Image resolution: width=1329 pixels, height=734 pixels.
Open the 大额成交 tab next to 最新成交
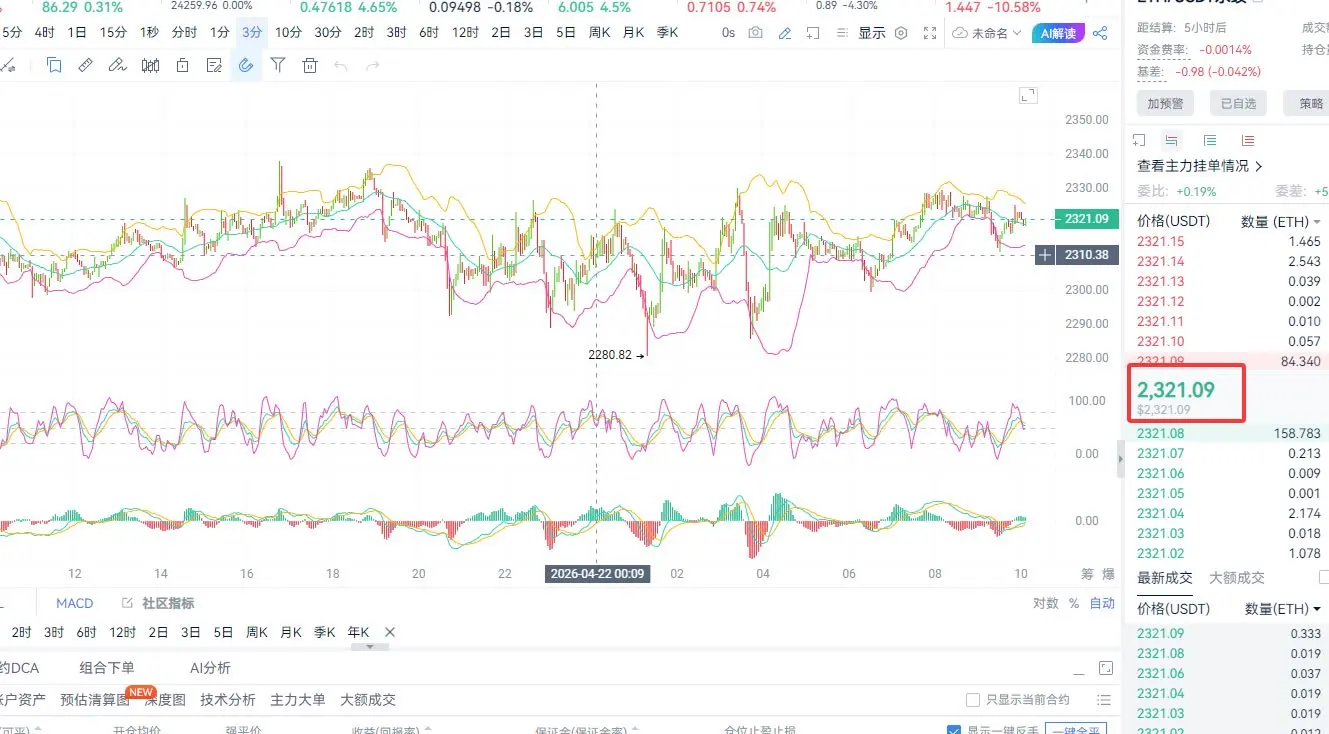pyautogui.click(x=1237, y=577)
